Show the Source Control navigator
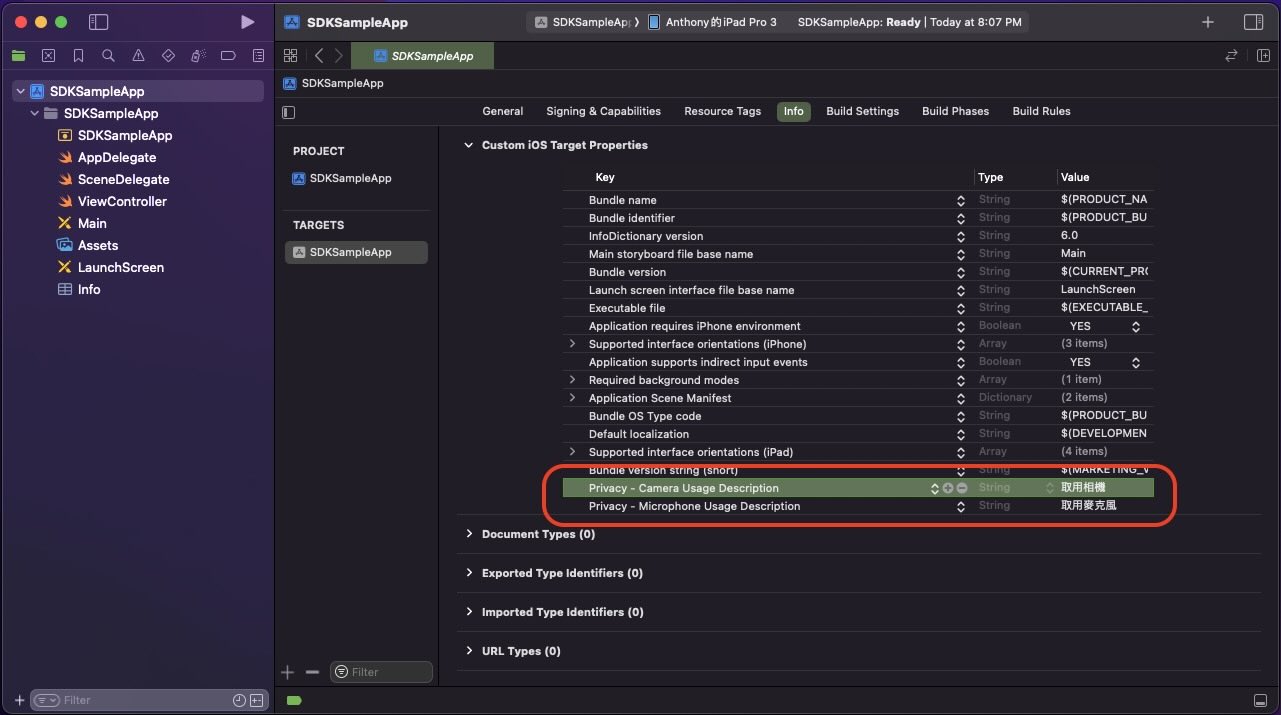This screenshot has height=715, width=1281. 48,56
